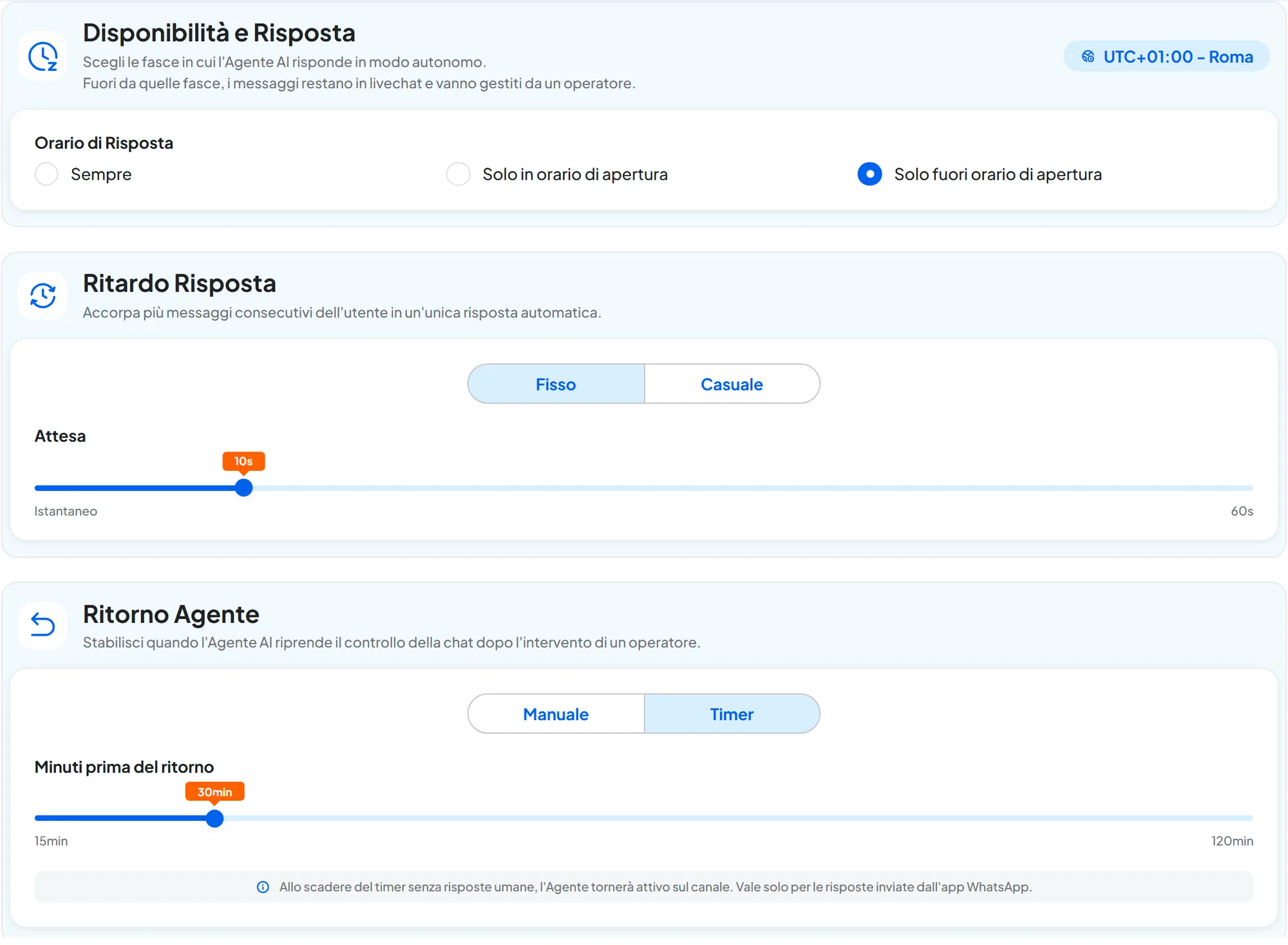Click the Istantaneo label under Attesa slider
Image resolution: width=1288 pixels, height=945 pixels.
pyautogui.click(x=66, y=511)
